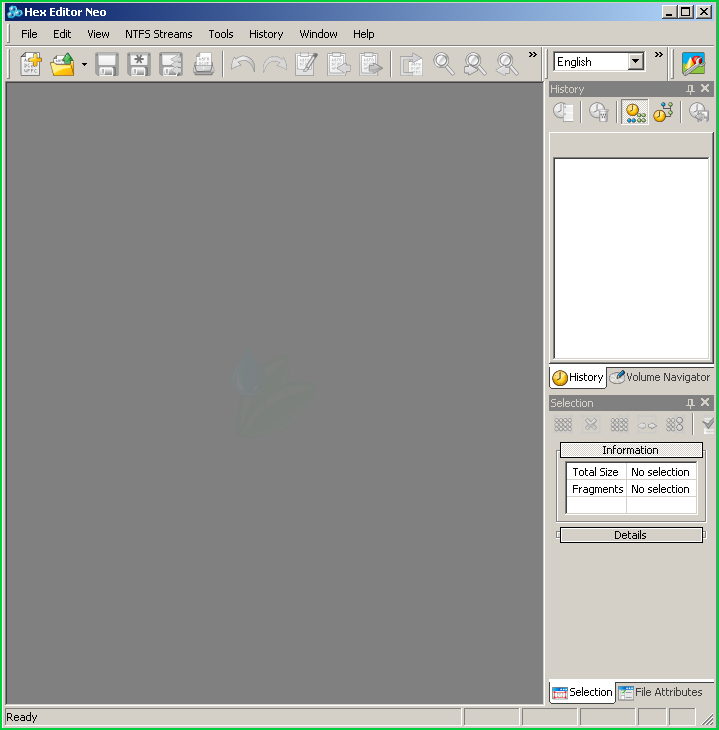Click inside the empty History list area
Image resolution: width=719 pixels, height=730 pixels.
pyautogui.click(x=631, y=258)
